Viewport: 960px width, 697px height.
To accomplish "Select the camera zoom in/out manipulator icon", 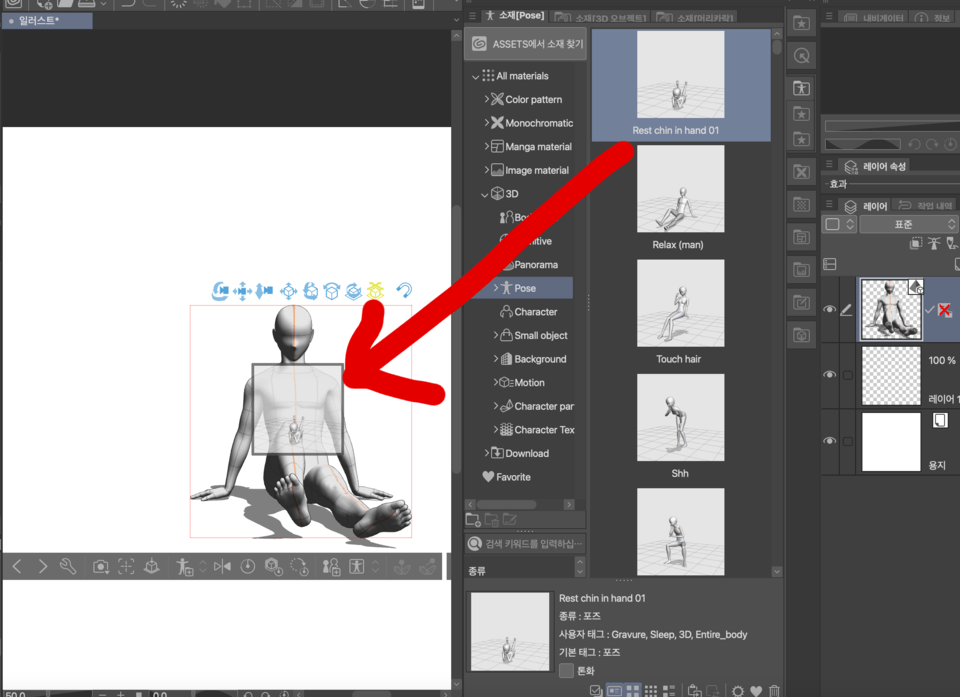I will coord(264,290).
